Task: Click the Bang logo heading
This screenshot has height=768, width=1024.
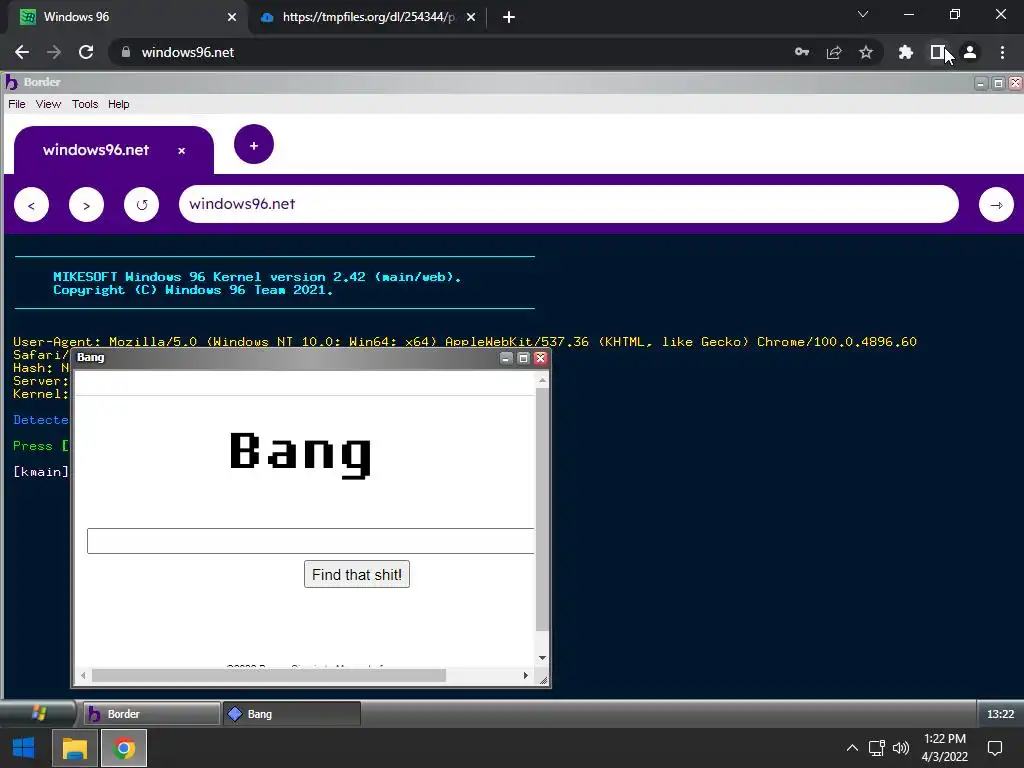Action: pos(301,454)
